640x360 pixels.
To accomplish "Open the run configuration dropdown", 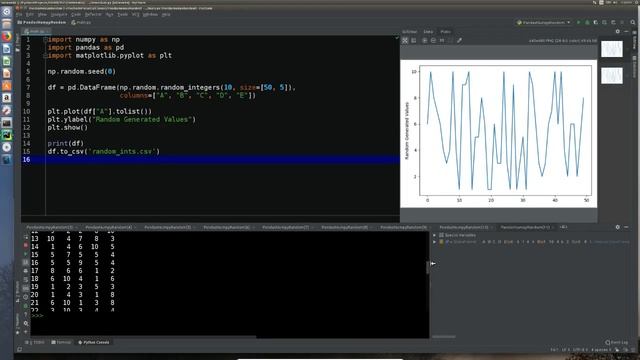I will click(543, 22).
